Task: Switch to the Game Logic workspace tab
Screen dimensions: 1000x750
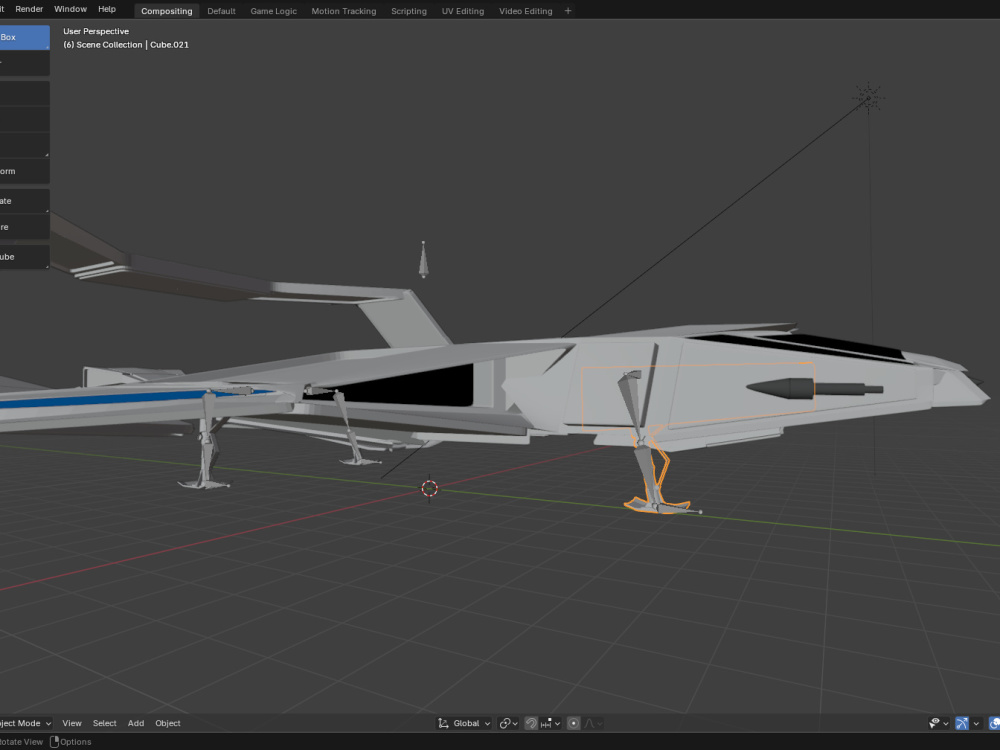Action: coord(274,11)
